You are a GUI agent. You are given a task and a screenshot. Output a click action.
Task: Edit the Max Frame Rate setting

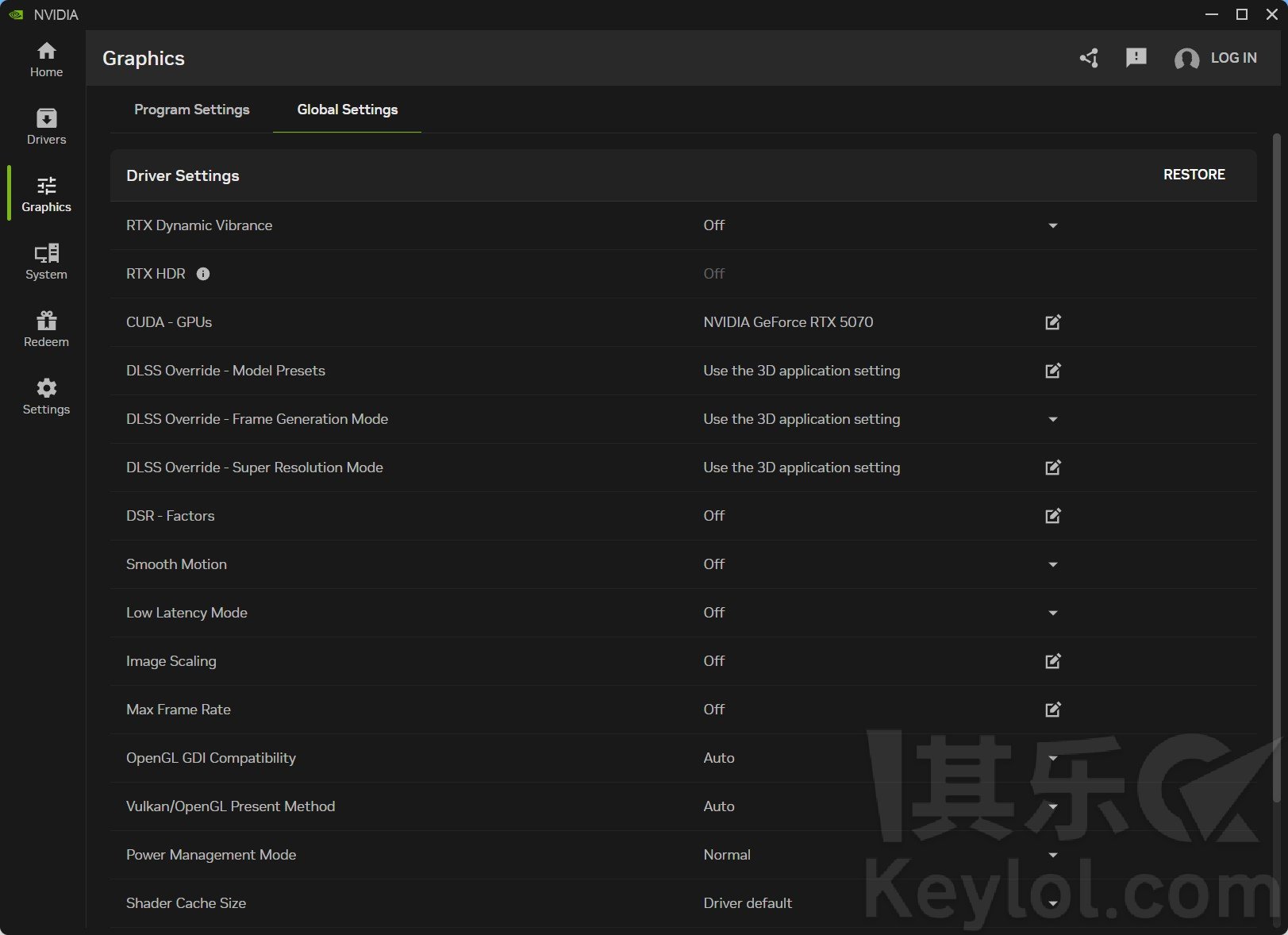click(1053, 710)
